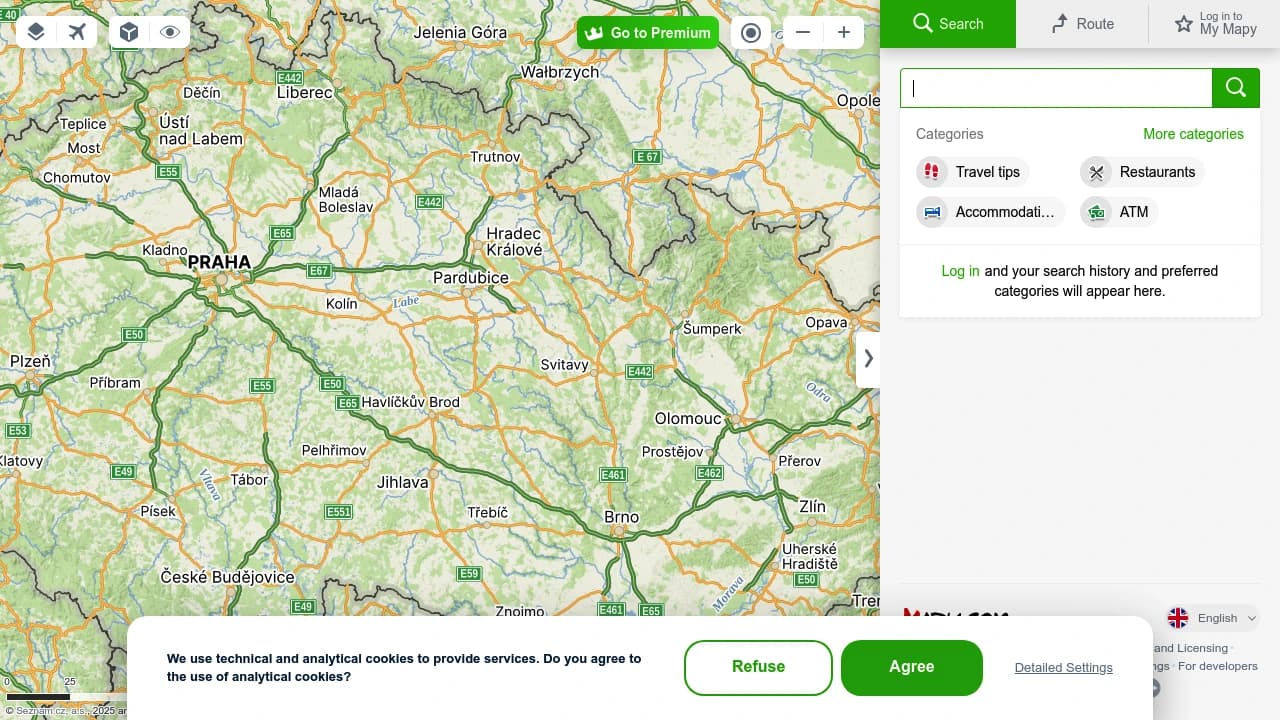Refuse analytical cookies
This screenshot has width=1280, height=720.
coord(758,667)
